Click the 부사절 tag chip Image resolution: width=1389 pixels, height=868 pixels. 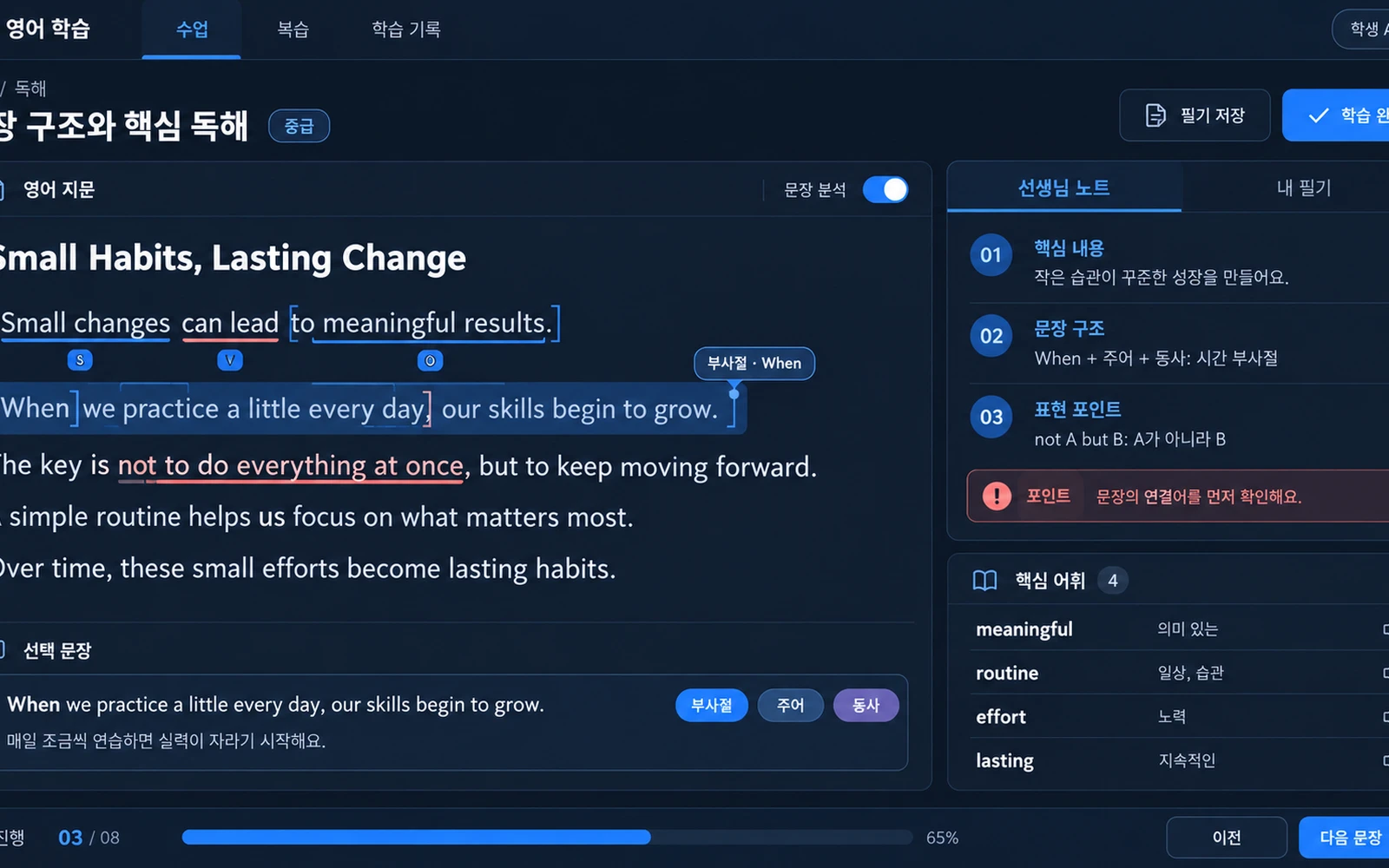(712, 706)
